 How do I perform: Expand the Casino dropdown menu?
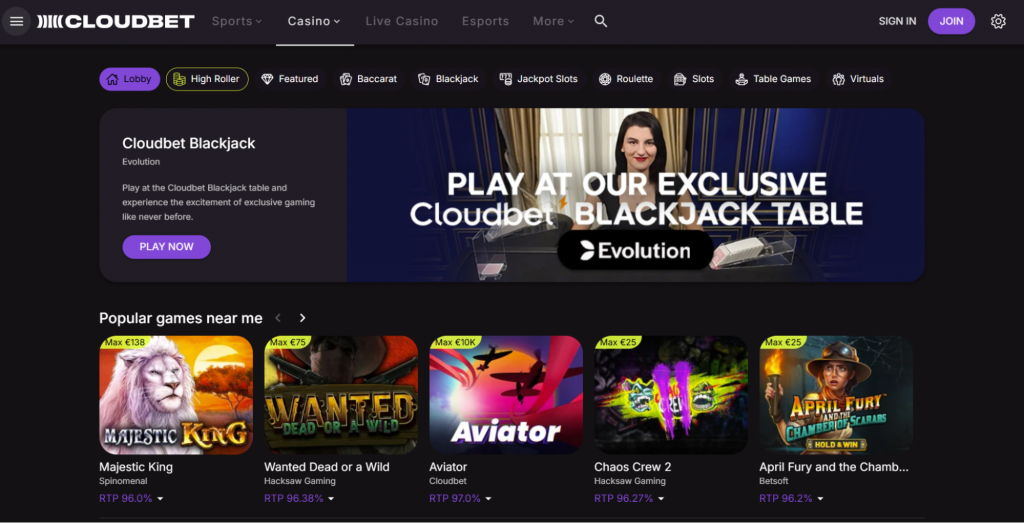click(x=314, y=21)
